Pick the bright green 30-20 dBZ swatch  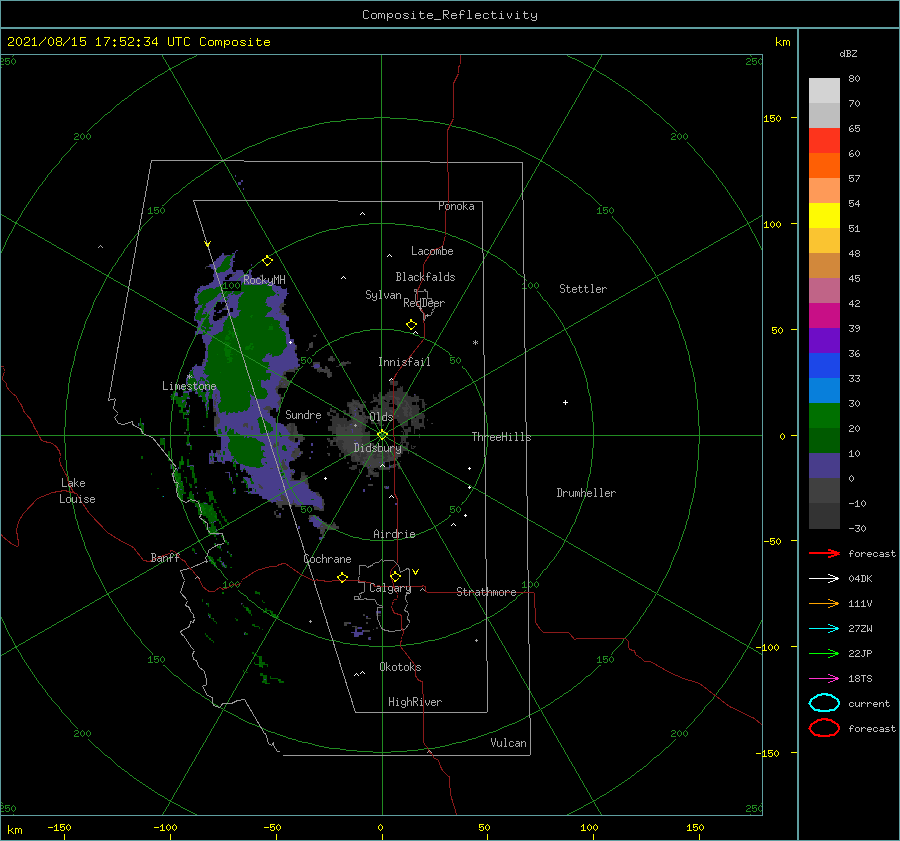(x=824, y=416)
